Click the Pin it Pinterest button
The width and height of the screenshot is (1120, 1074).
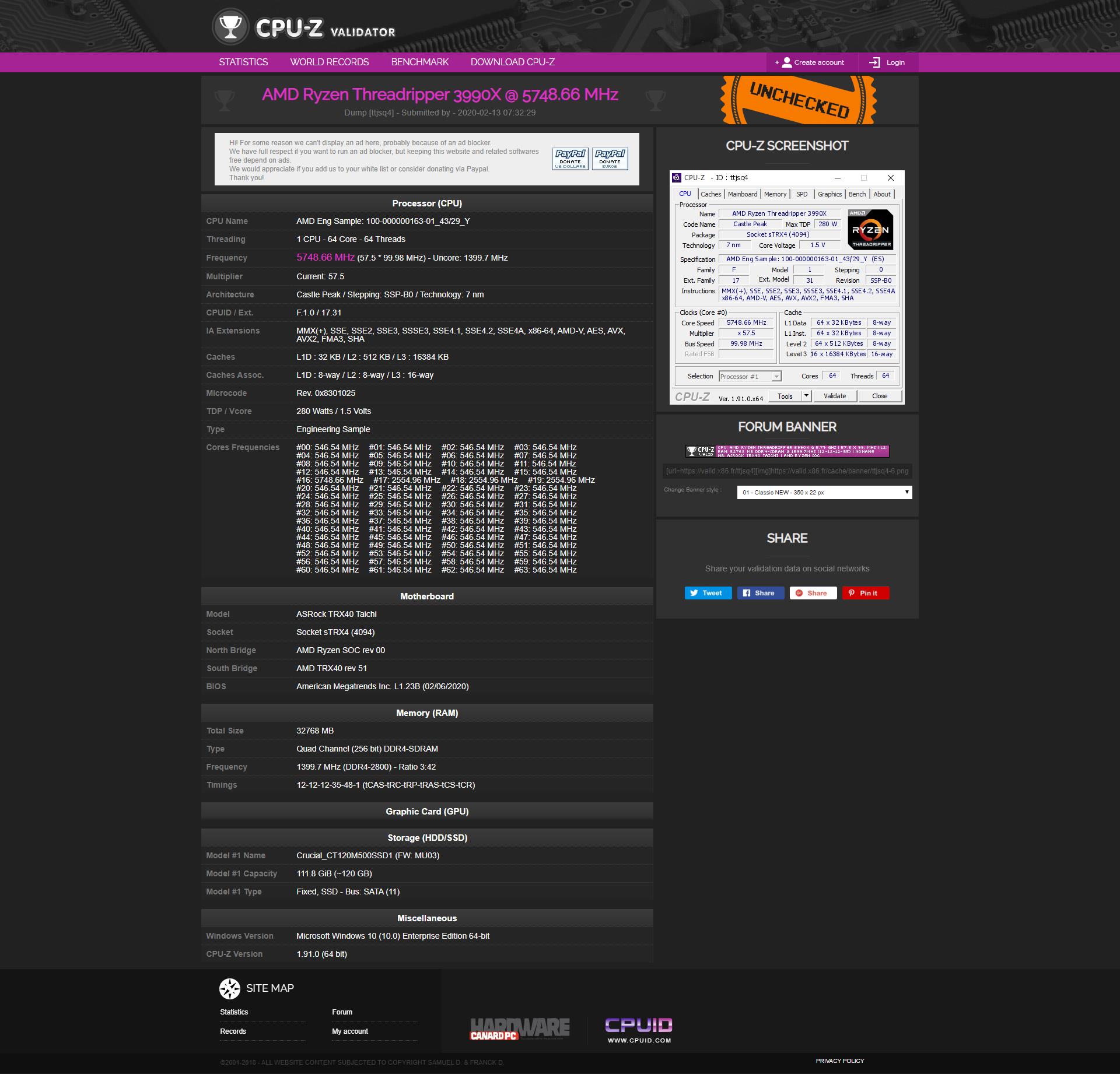[x=865, y=593]
